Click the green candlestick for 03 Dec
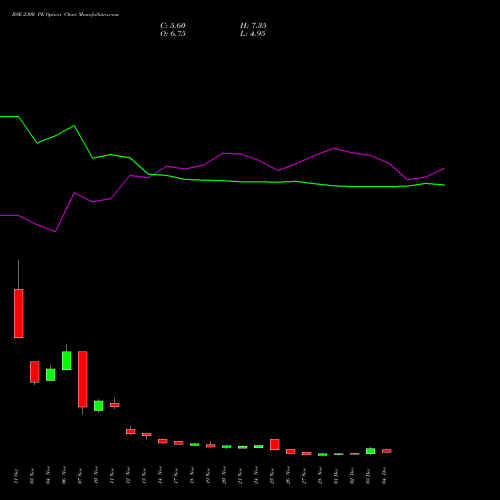 click(x=371, y=451)
